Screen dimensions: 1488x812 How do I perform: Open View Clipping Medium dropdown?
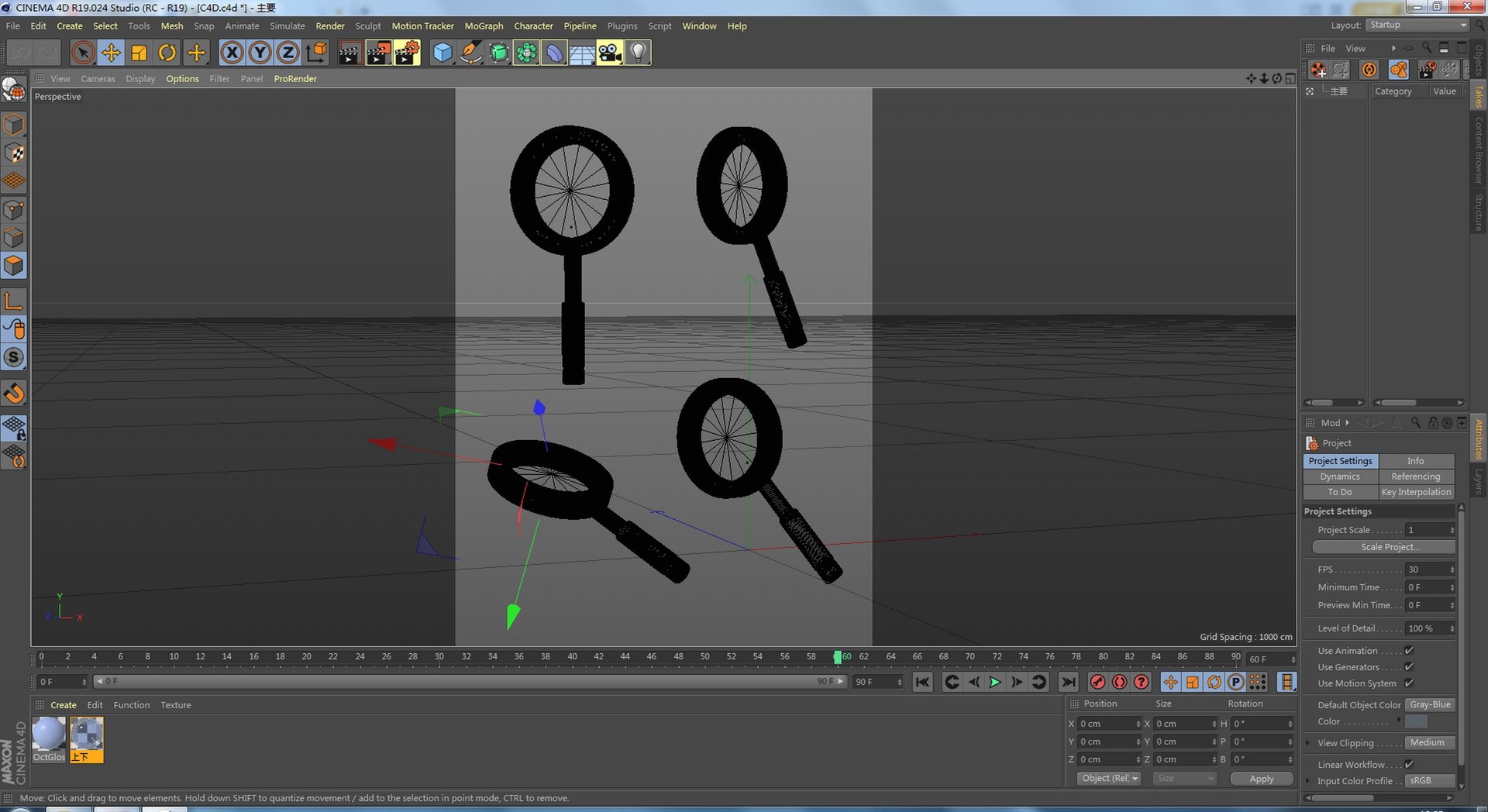coord(1430,743)
